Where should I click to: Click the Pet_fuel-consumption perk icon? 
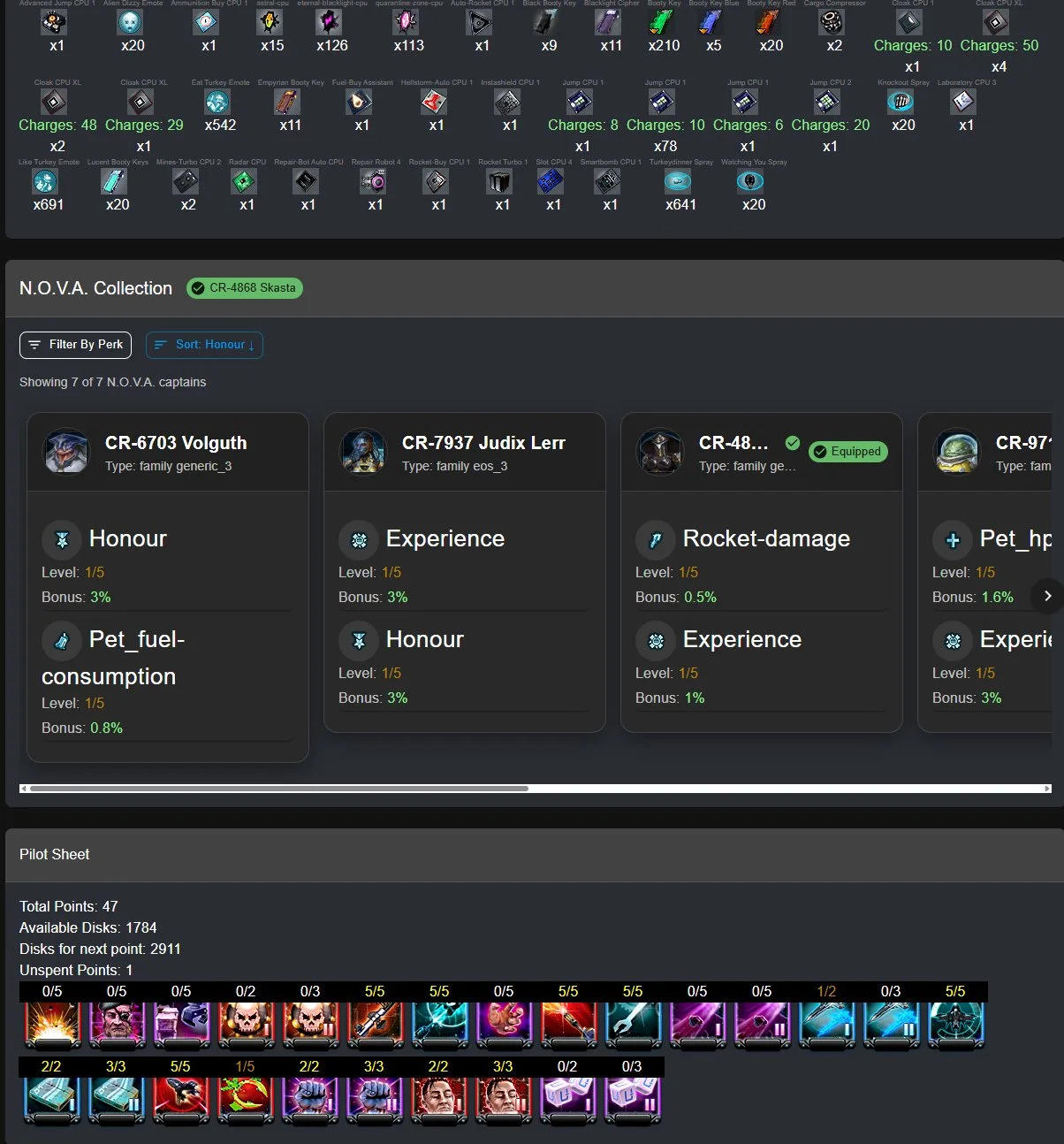[x=62, y=640]
